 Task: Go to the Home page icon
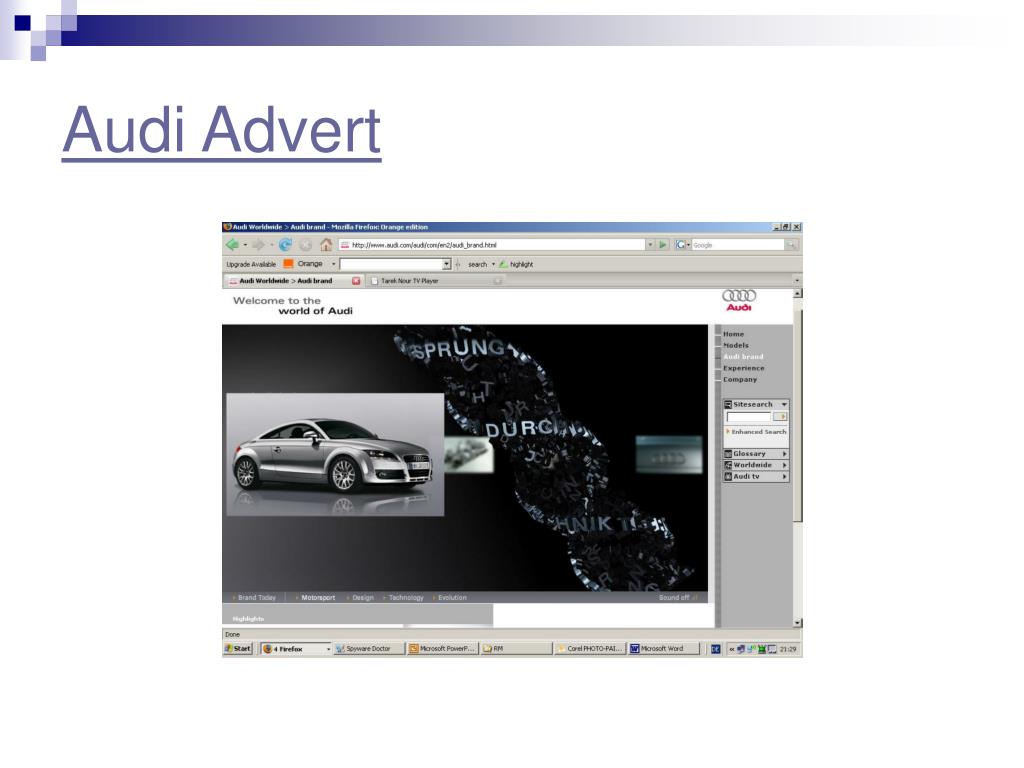[326, 245]
